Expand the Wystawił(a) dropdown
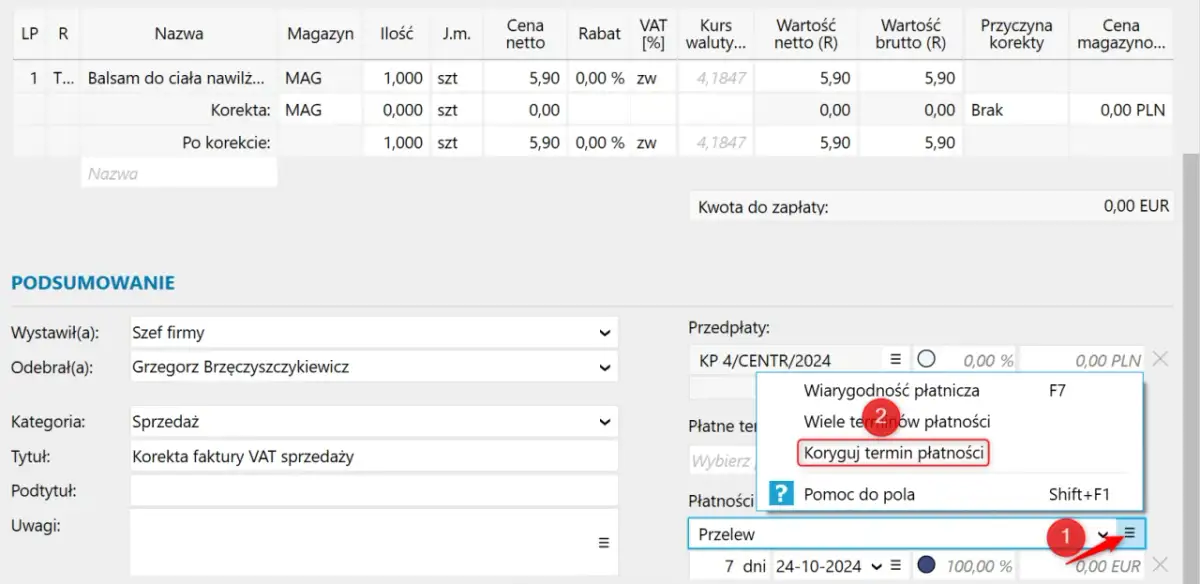 604,332
